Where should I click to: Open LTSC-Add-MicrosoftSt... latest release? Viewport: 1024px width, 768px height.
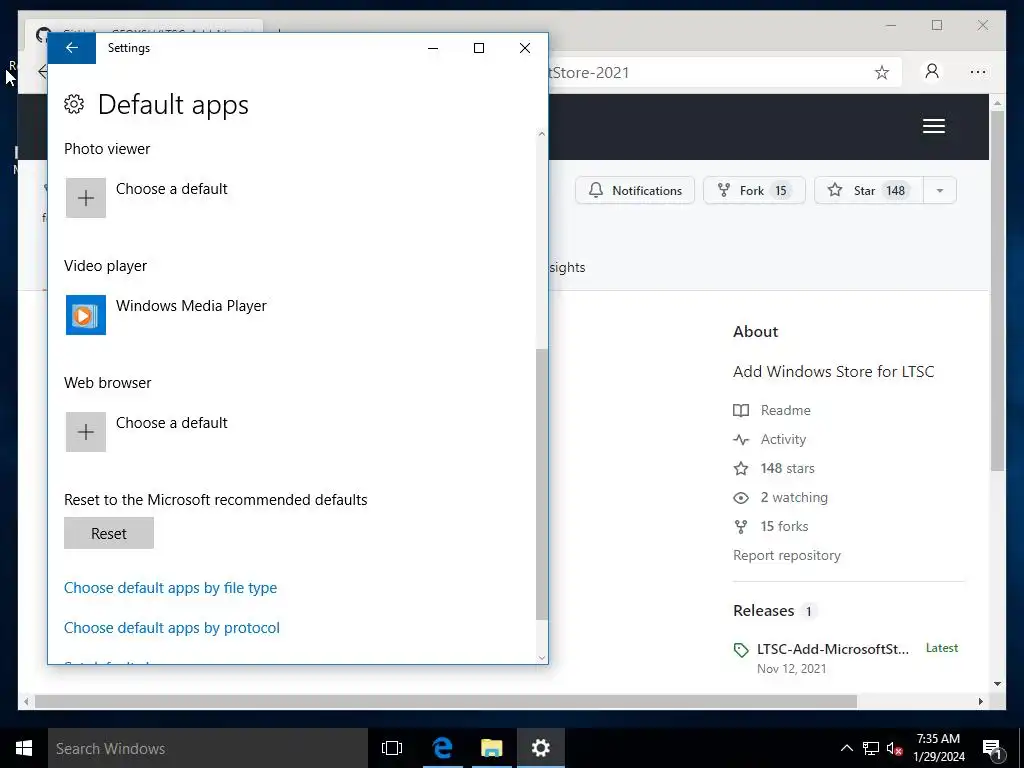click(833, 649)
